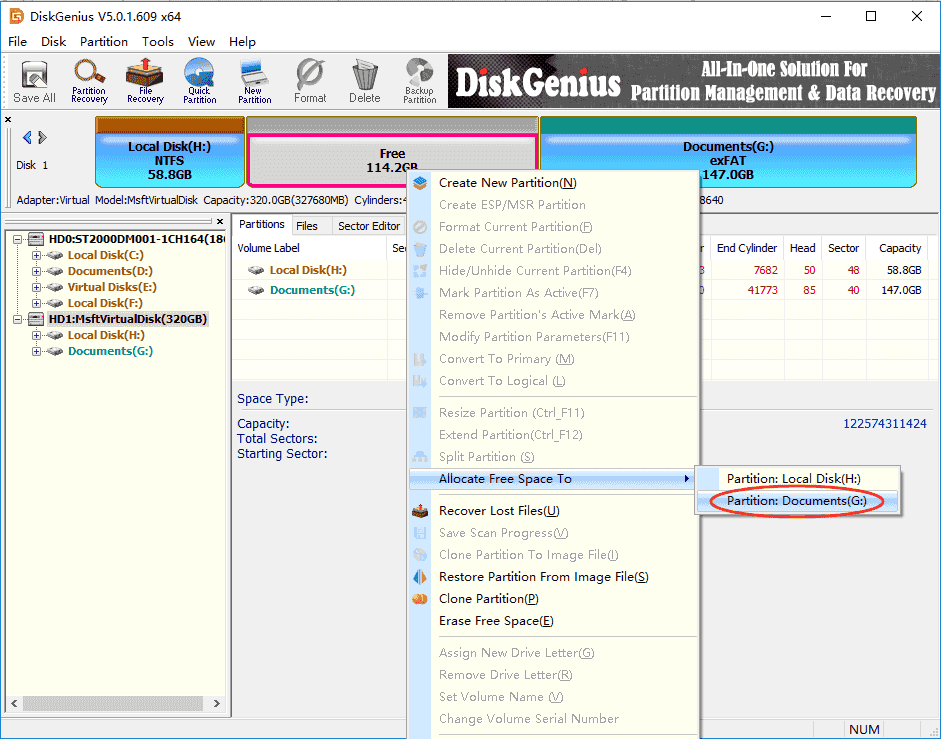Launch the File Recovery tool
Screen dimensions: 941x739
145,82
